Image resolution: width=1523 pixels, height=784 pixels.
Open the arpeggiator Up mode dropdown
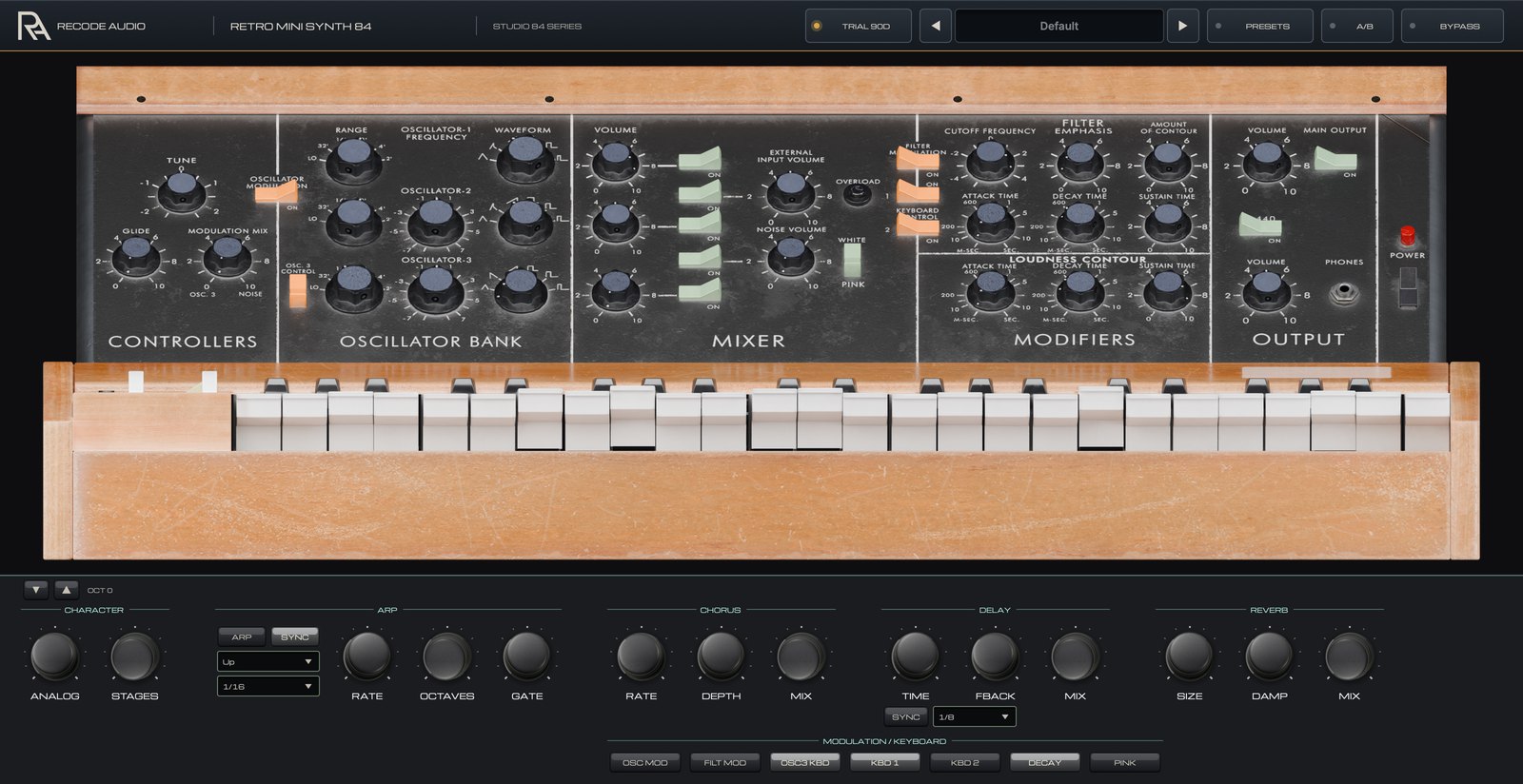[x=268, y=661]
